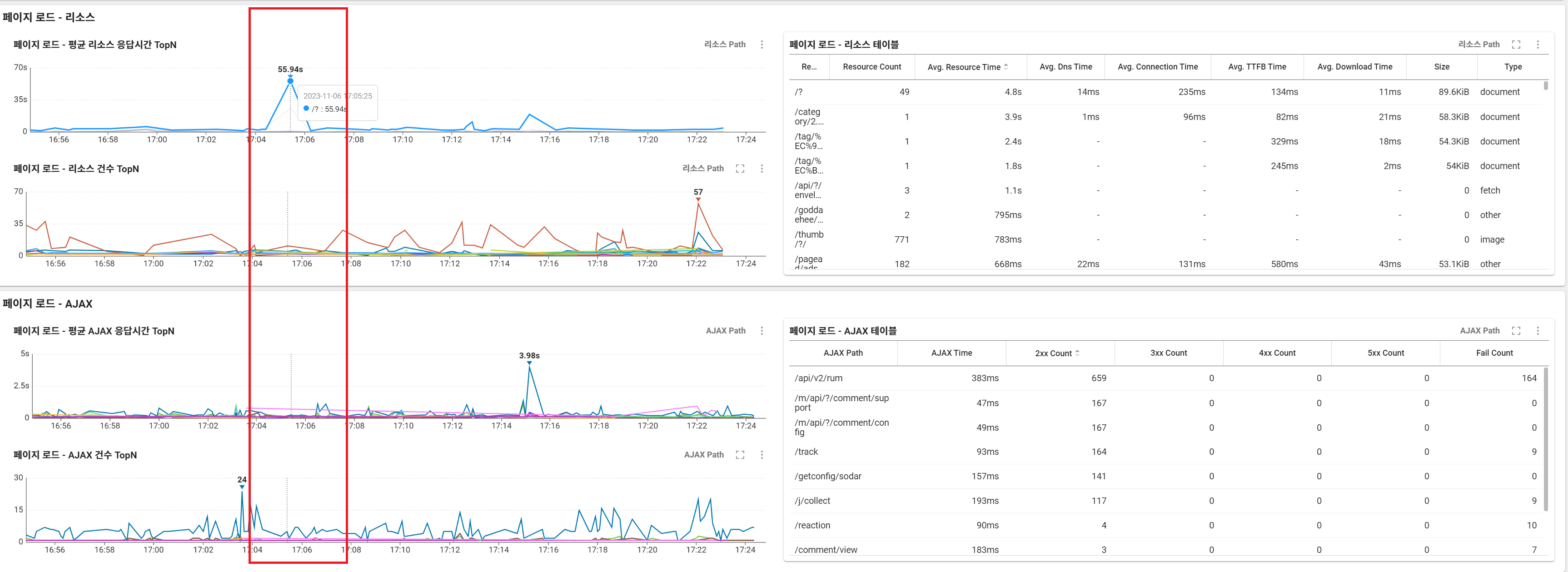Click the 55.94s peak point on chart

(290, 81)
